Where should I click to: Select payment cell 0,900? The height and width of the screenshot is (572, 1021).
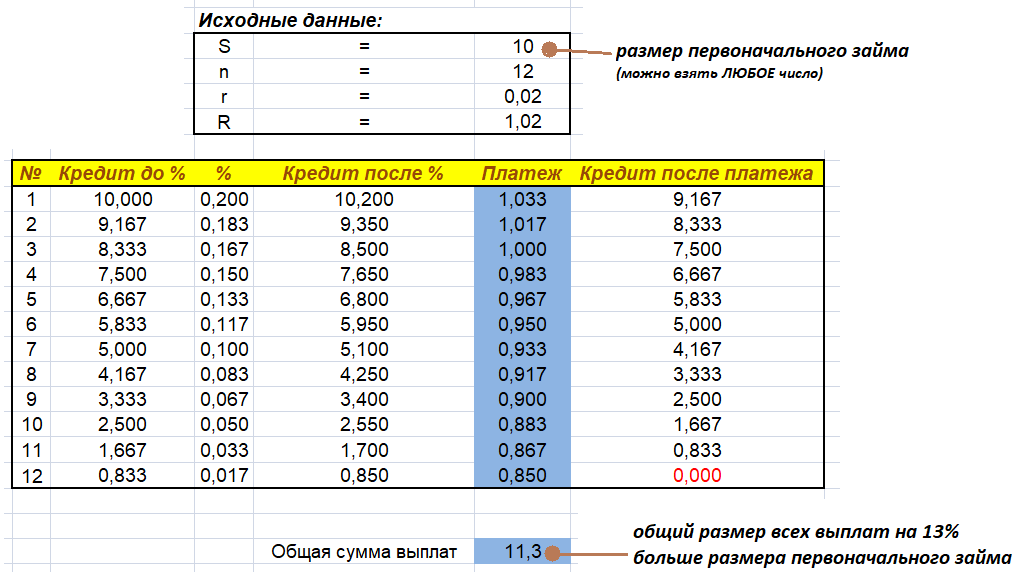click(522, 399)
